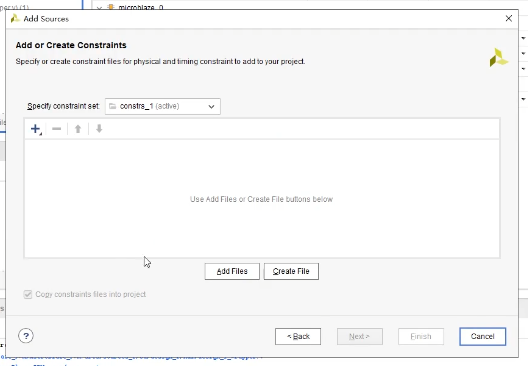Screen dimensions: 528x366
Task: Click the small triangle on the plus icon
Action: [x=41, y=134]
